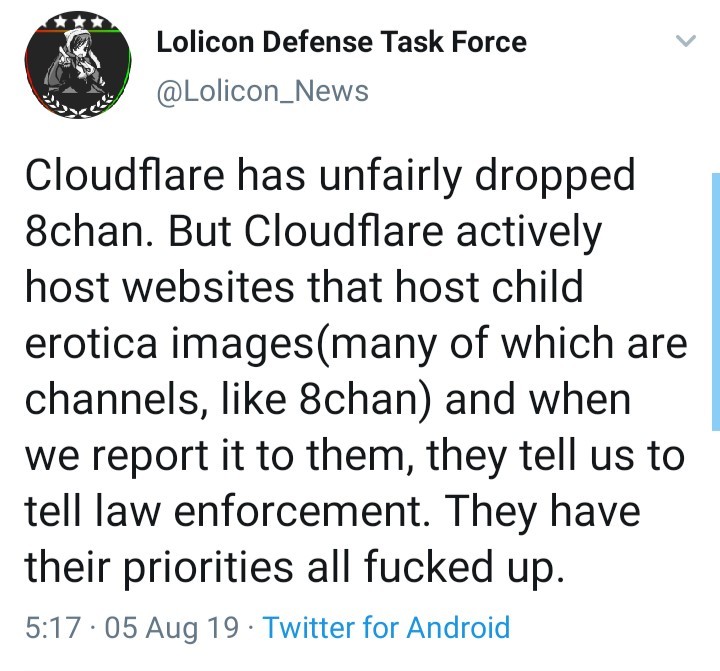Click the laurel wreath at avatar bottom
Image resolution: width=720 pixels, height=671 pixels.
77,104
